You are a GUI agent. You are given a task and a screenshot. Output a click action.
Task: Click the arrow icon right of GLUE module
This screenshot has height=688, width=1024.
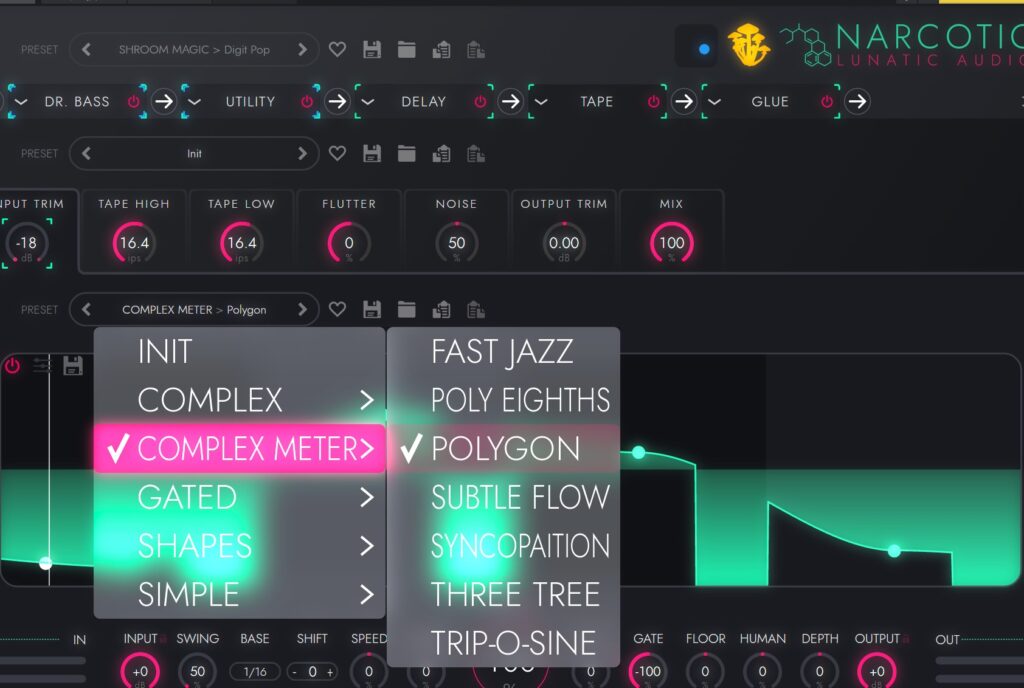[x=857, y=101]
